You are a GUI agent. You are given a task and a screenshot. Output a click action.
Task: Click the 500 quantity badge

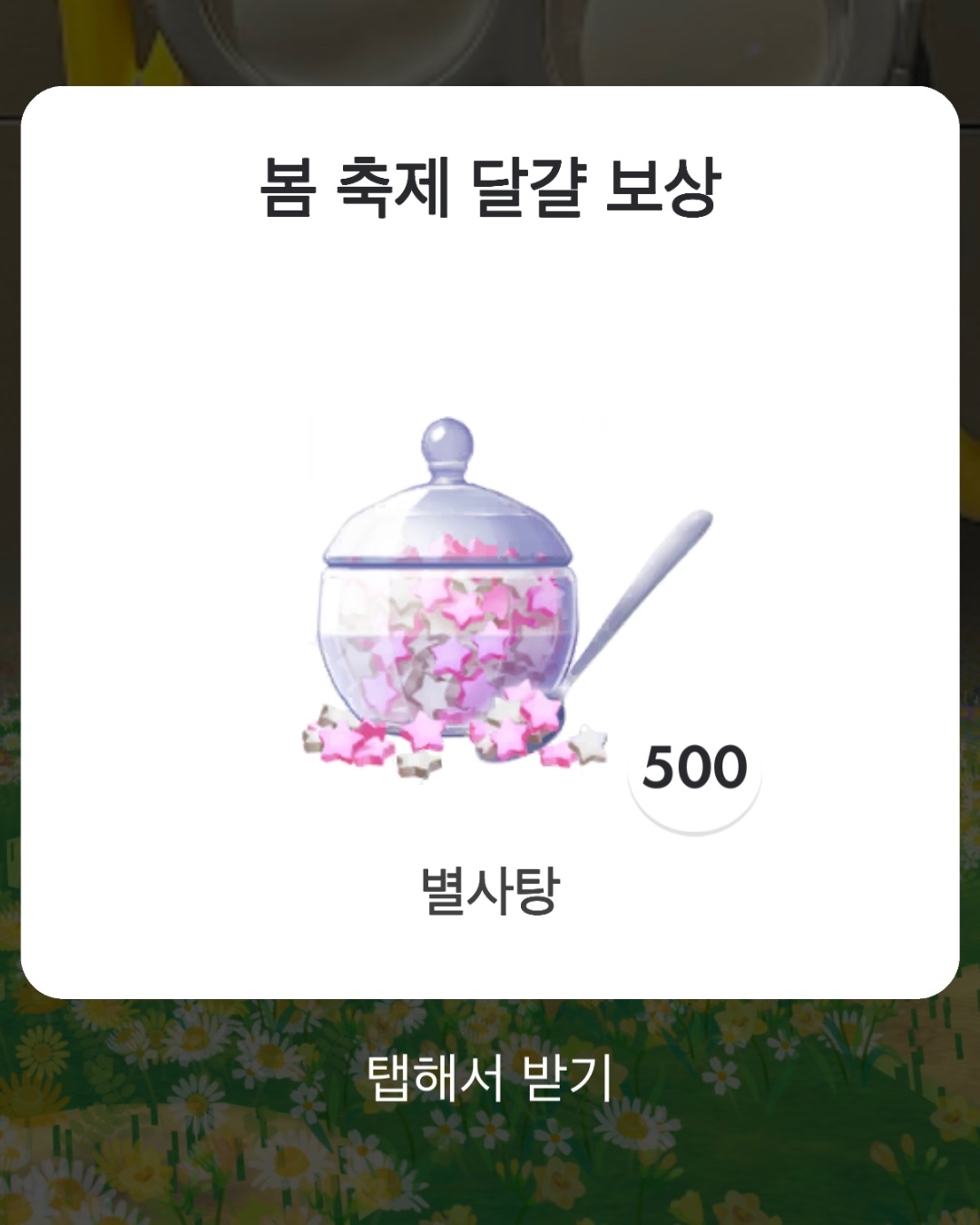tap(694, 768)
